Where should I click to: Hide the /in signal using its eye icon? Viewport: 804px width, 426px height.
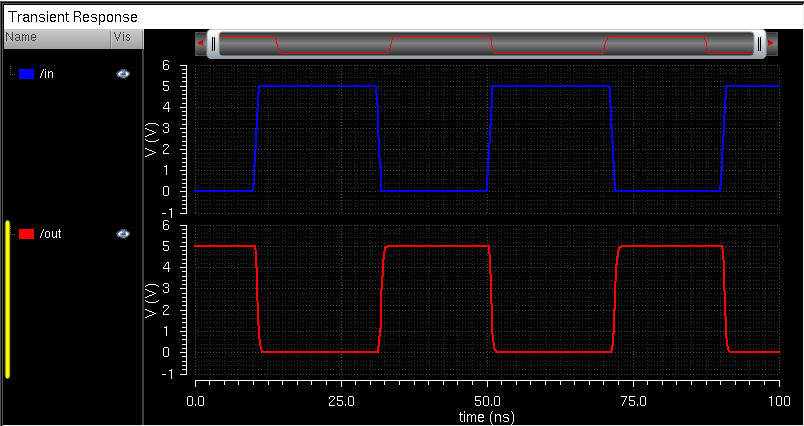123,74
